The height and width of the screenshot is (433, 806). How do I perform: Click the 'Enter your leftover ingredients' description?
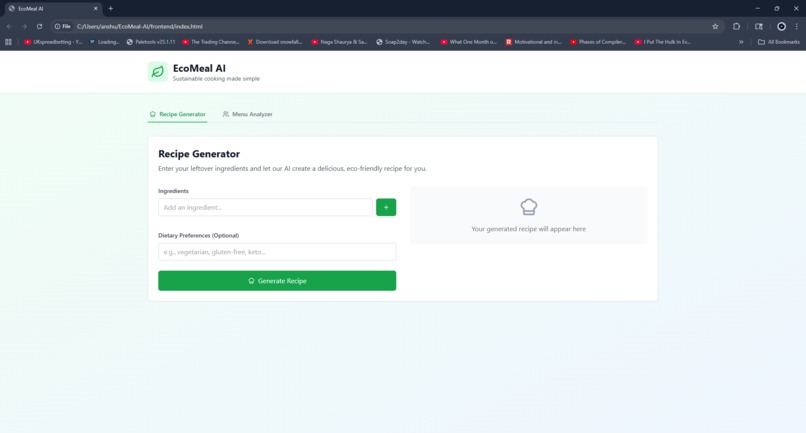[292, 168]
